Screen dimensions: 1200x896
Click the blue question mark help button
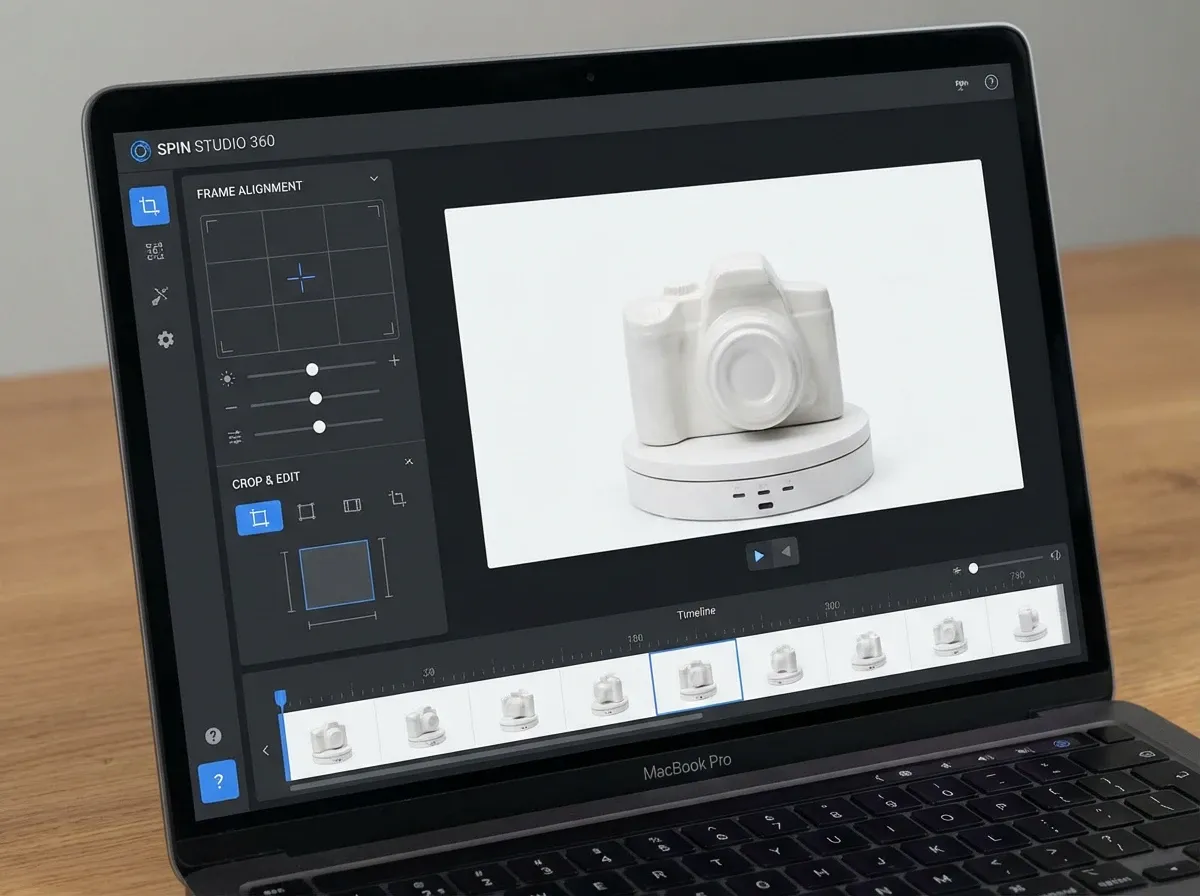(x=219, y=780)
